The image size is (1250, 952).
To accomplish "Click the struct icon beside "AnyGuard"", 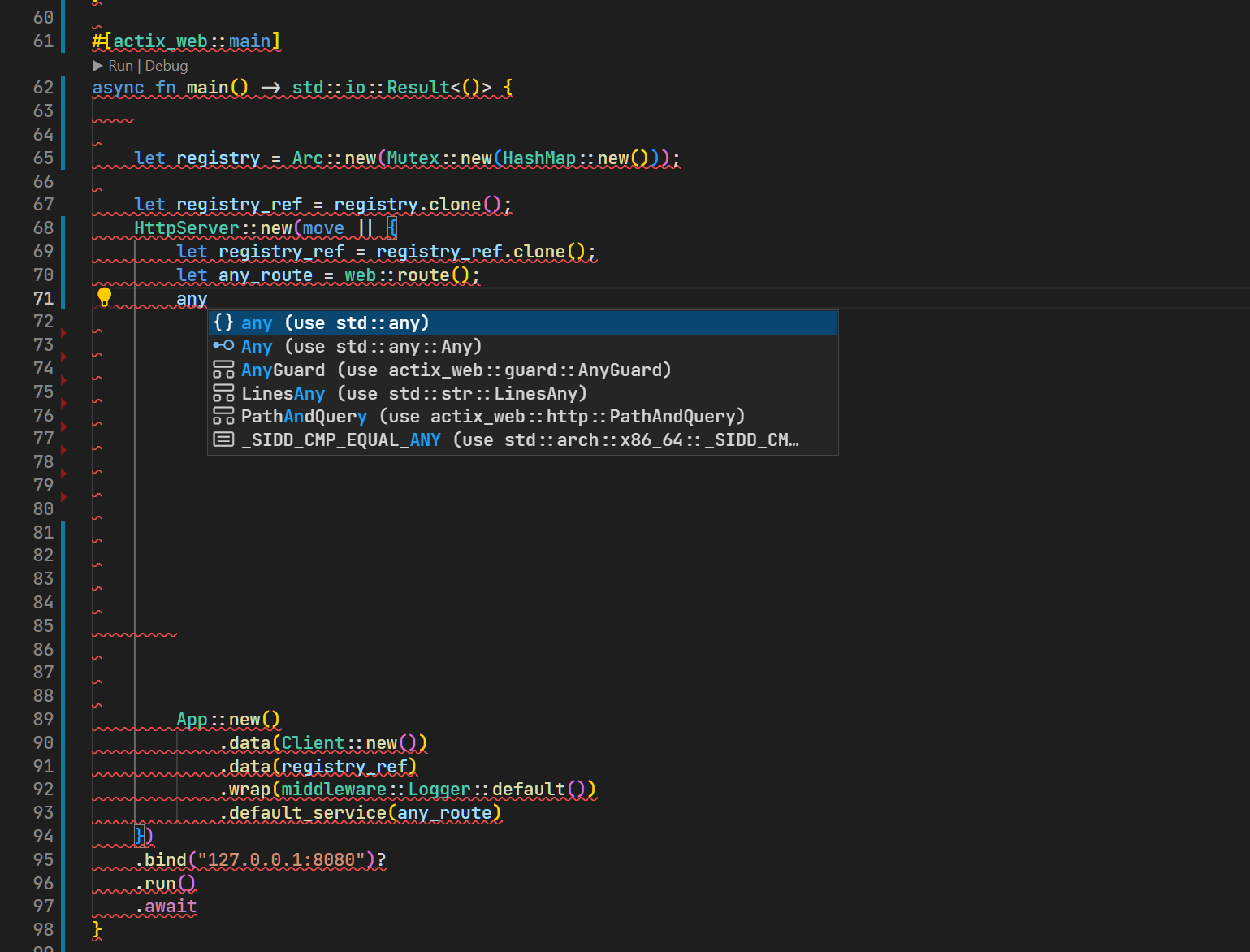I will click(223, 370).
